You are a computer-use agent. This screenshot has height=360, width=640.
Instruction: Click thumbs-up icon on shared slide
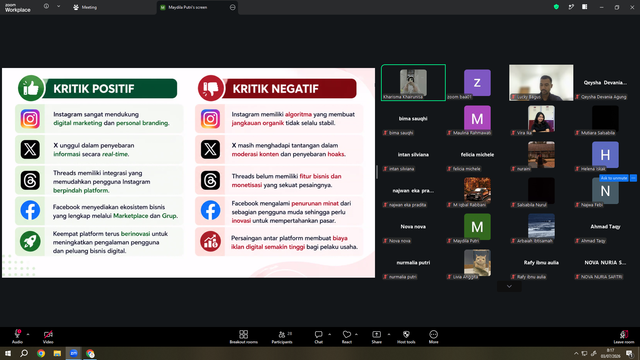(31, 88)
